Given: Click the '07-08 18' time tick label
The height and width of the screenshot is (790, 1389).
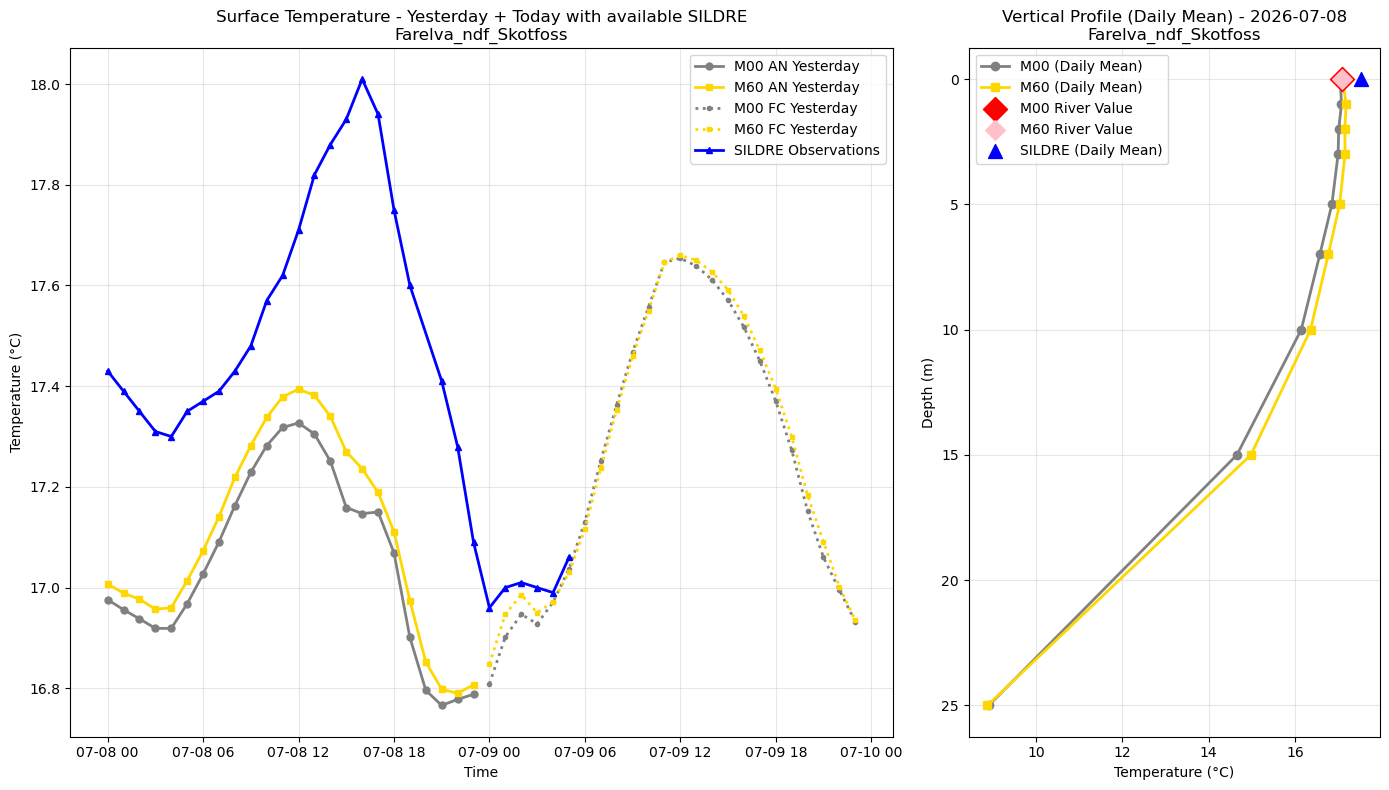Looking at the screenshot, I should [x=394, y=752].
